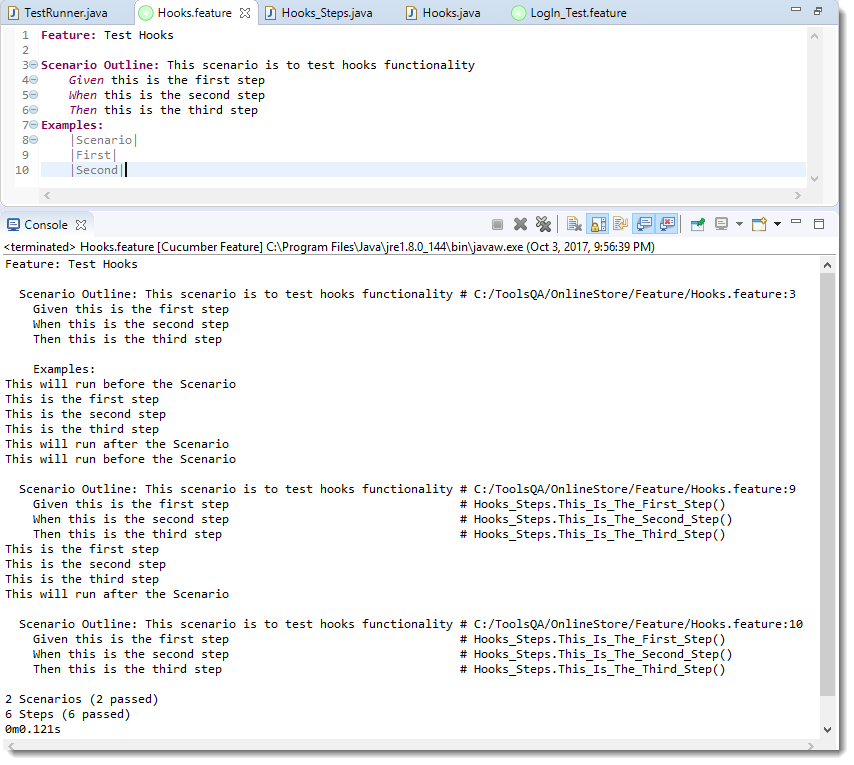Click the Console vertical scrollbar
The width and height of the screenshot is (854, 765).
click(x=827, y=480)
